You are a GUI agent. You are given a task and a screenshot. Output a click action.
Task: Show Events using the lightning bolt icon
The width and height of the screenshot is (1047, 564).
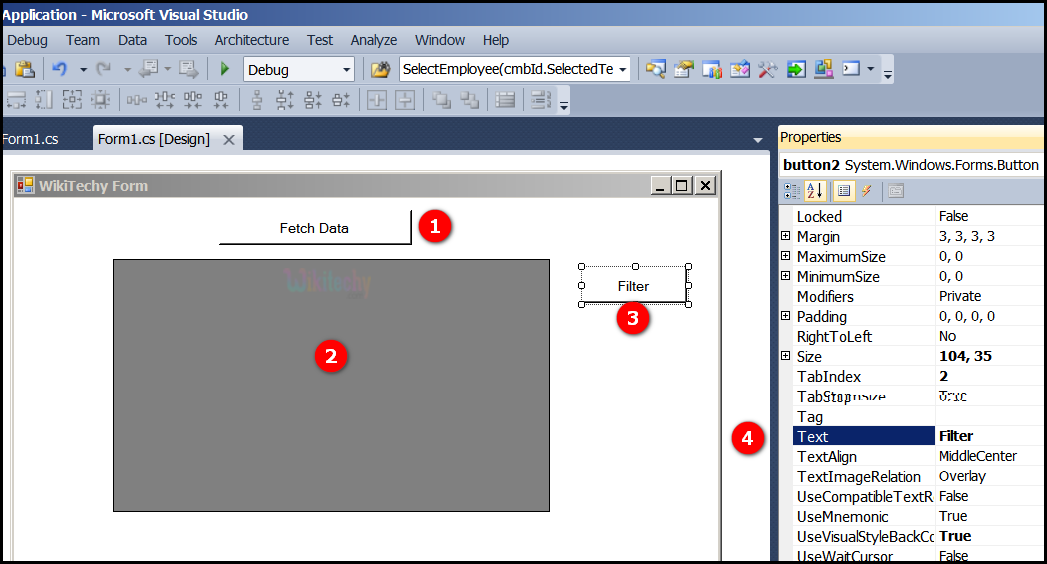click(x=867, y=191)
